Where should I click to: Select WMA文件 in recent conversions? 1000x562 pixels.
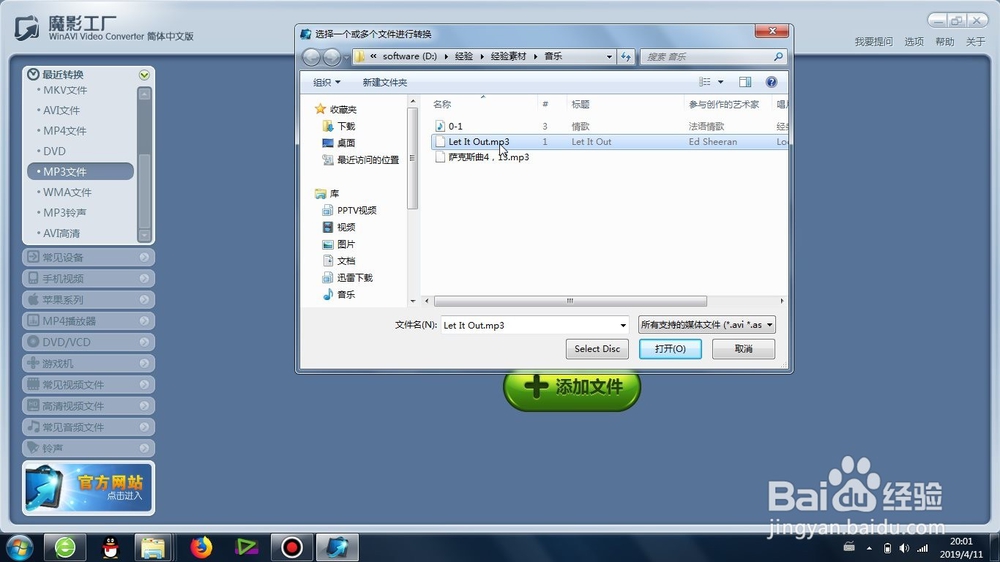tap(67, 192)
